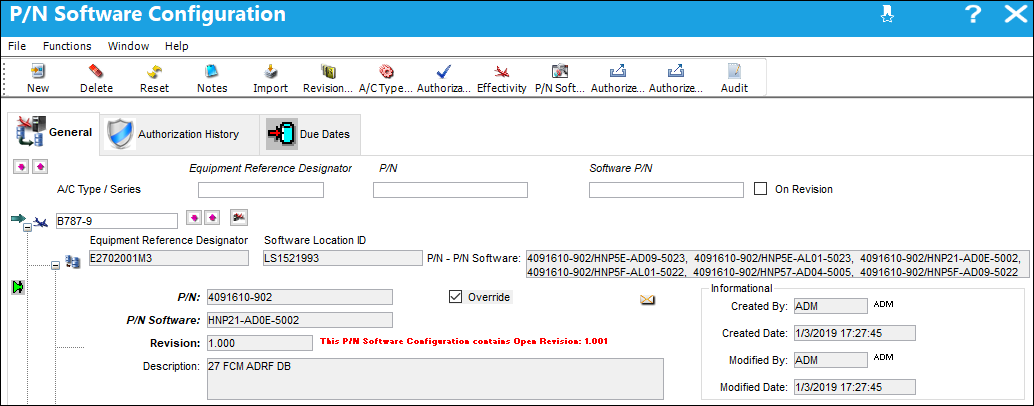This screenshot has width=1034, height=406.
Task: Click the up-arrow button next to B787-9
Action: click(212, 217)
